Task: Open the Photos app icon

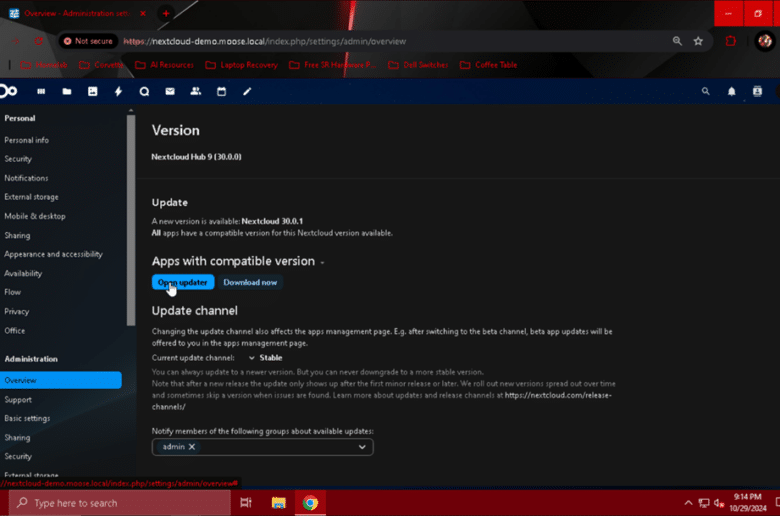Action: 93,92
